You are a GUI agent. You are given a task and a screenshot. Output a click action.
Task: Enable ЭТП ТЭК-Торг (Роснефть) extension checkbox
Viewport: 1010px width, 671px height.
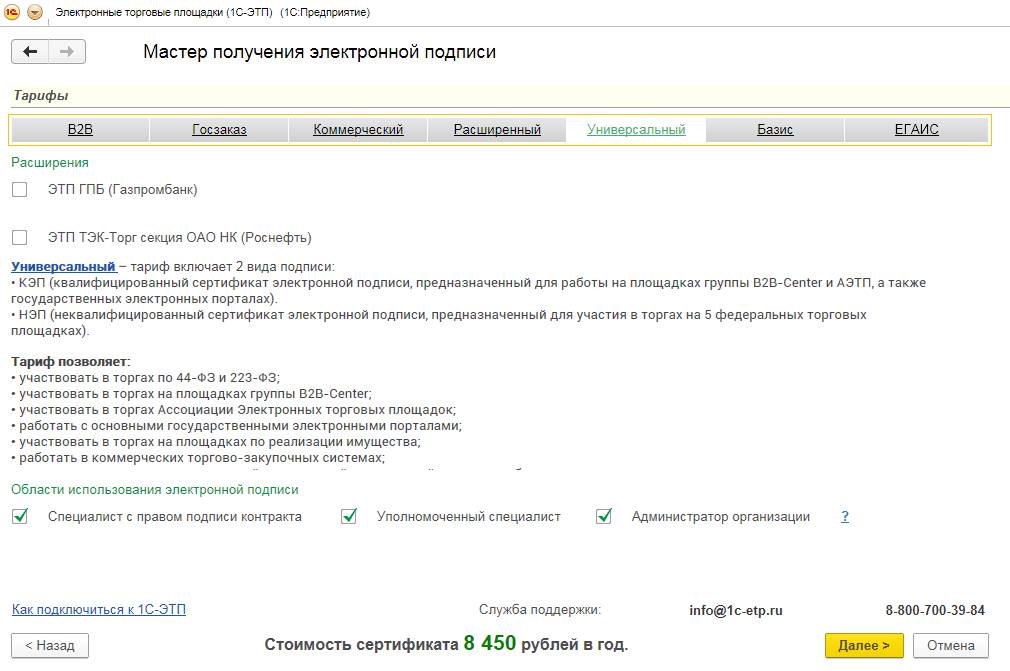click(20, 238)
